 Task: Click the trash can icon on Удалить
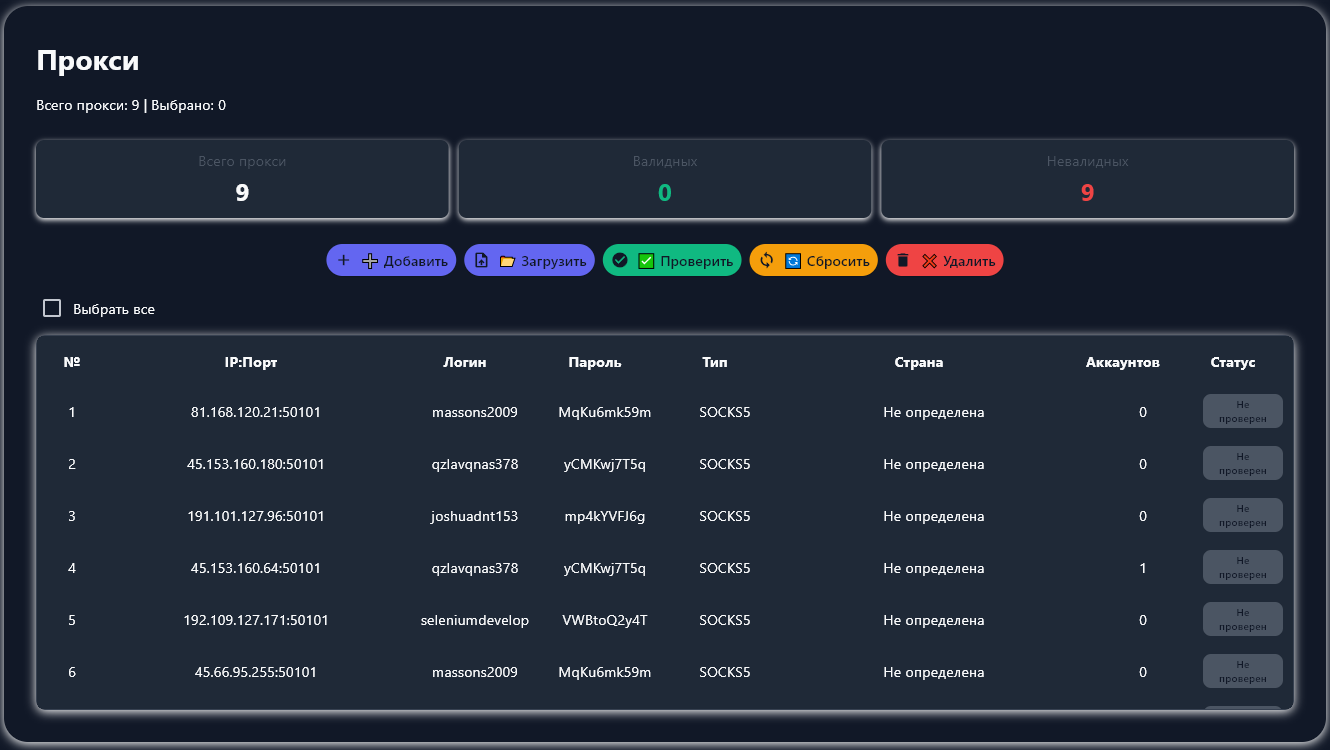pos(903,261)
